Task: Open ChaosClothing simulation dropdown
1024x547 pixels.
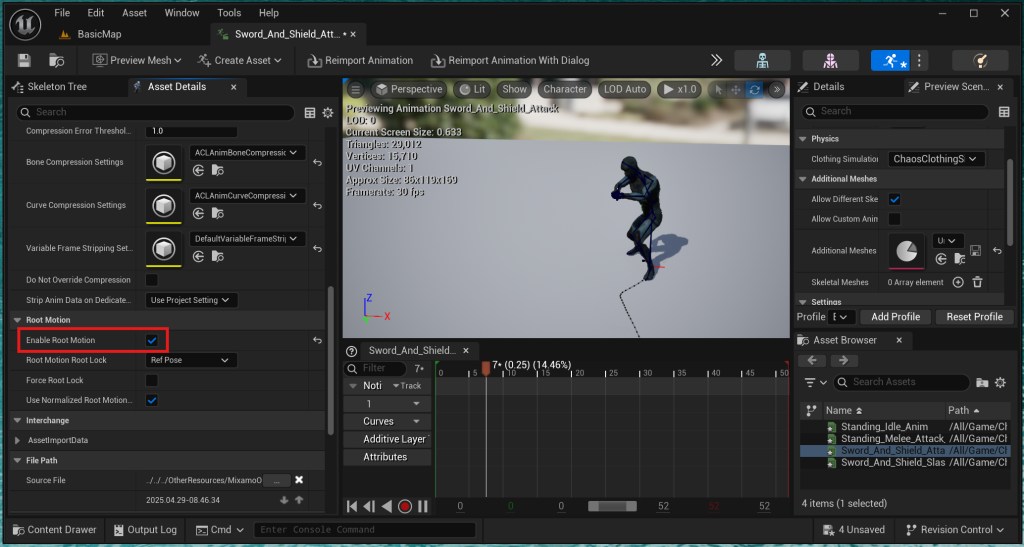Action: (x=936, y=159)
